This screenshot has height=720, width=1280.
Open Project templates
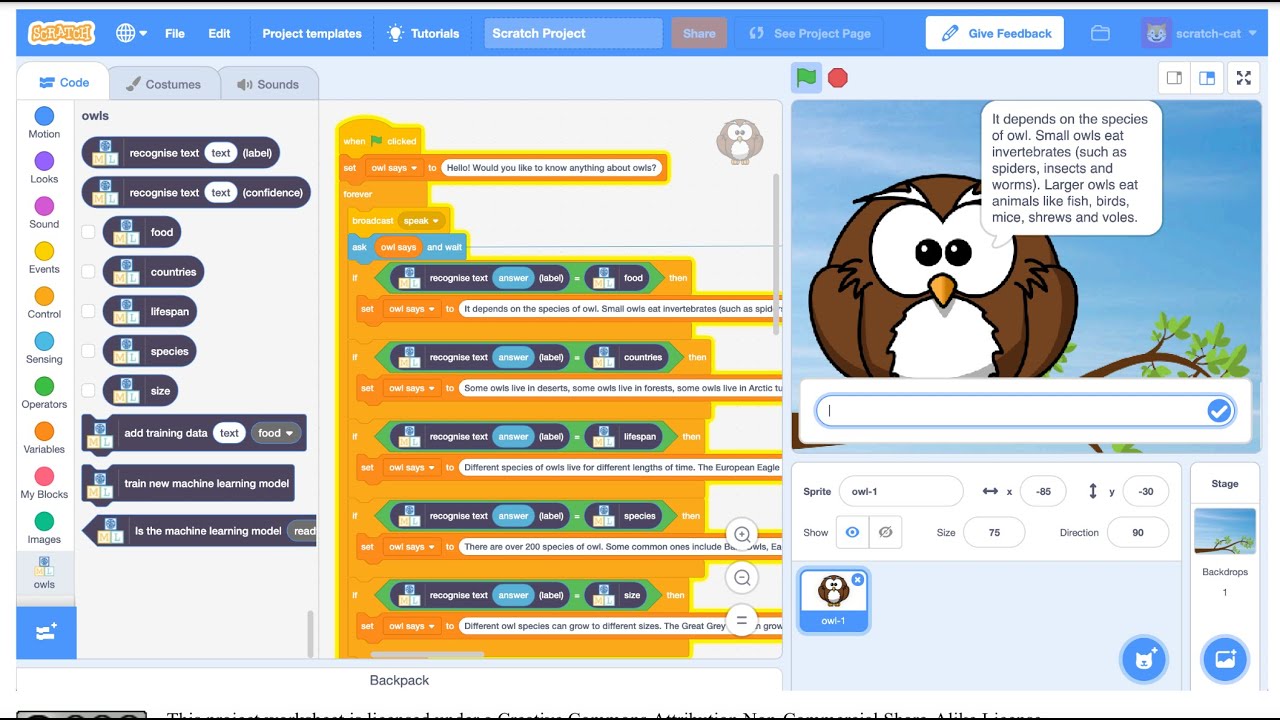(312, 33)
